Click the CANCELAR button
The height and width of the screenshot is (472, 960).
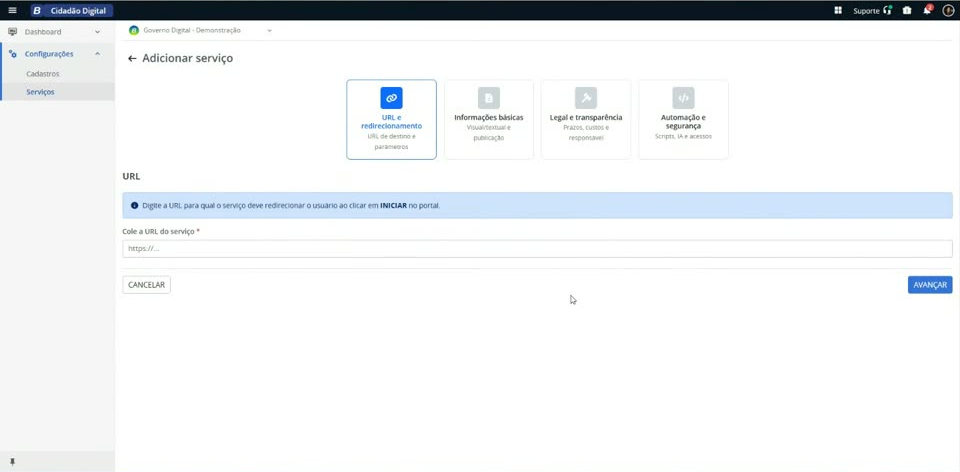pyautogui.click(x=146, y=285)
